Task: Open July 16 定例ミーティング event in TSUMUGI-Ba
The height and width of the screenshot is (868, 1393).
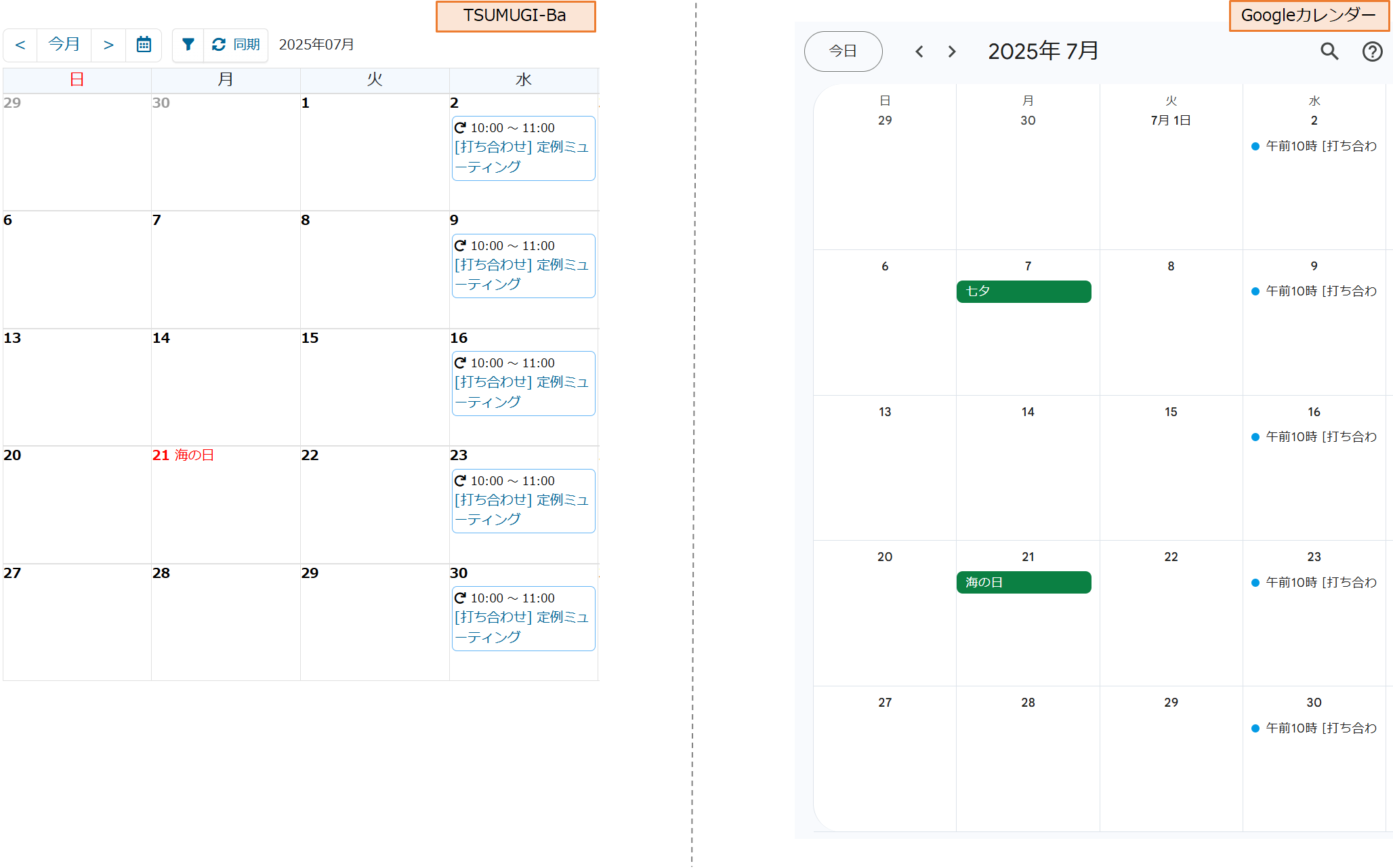Action: pos(523,384)
